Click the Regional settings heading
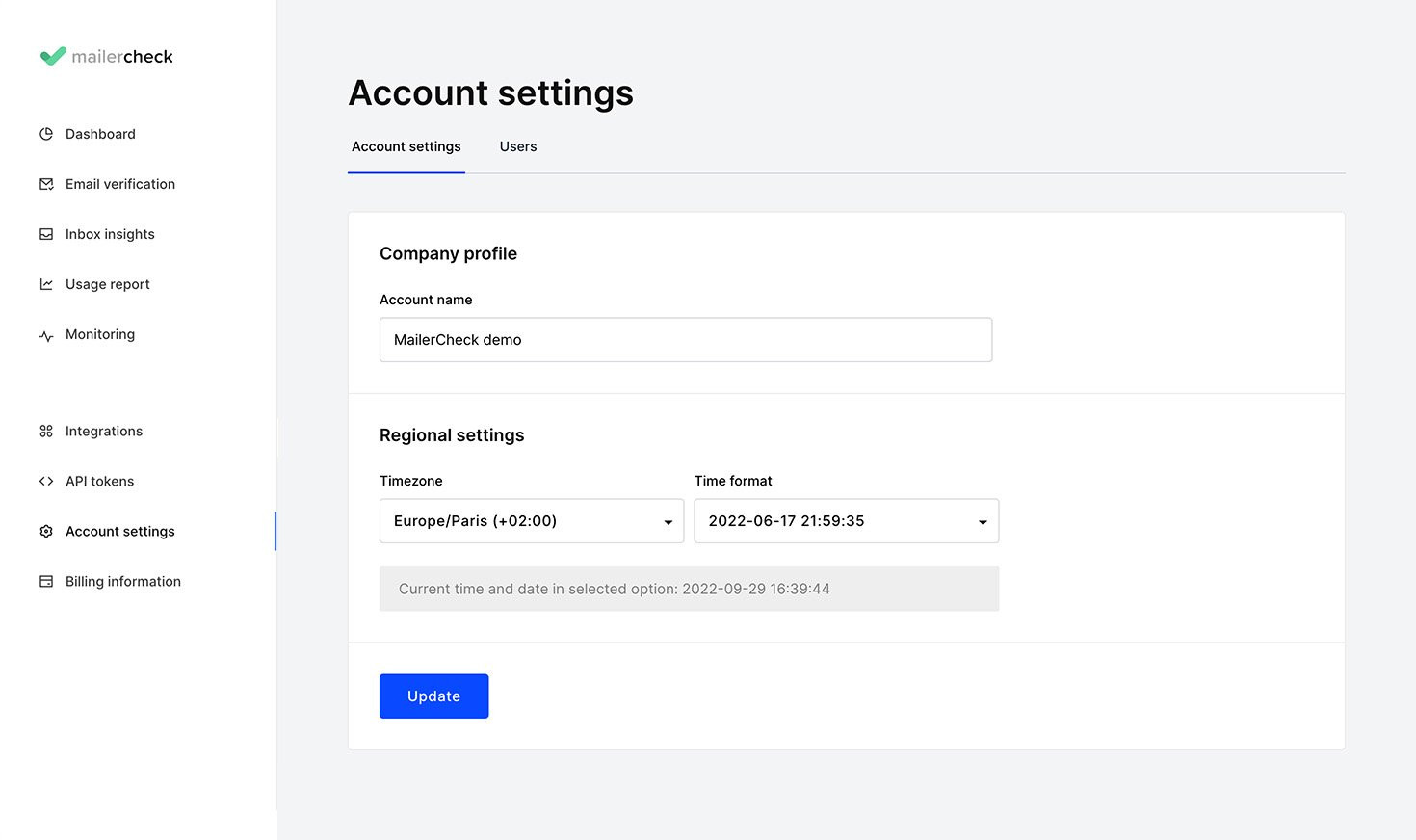This screenshot has width=1416, height=840. coord(452,435)
